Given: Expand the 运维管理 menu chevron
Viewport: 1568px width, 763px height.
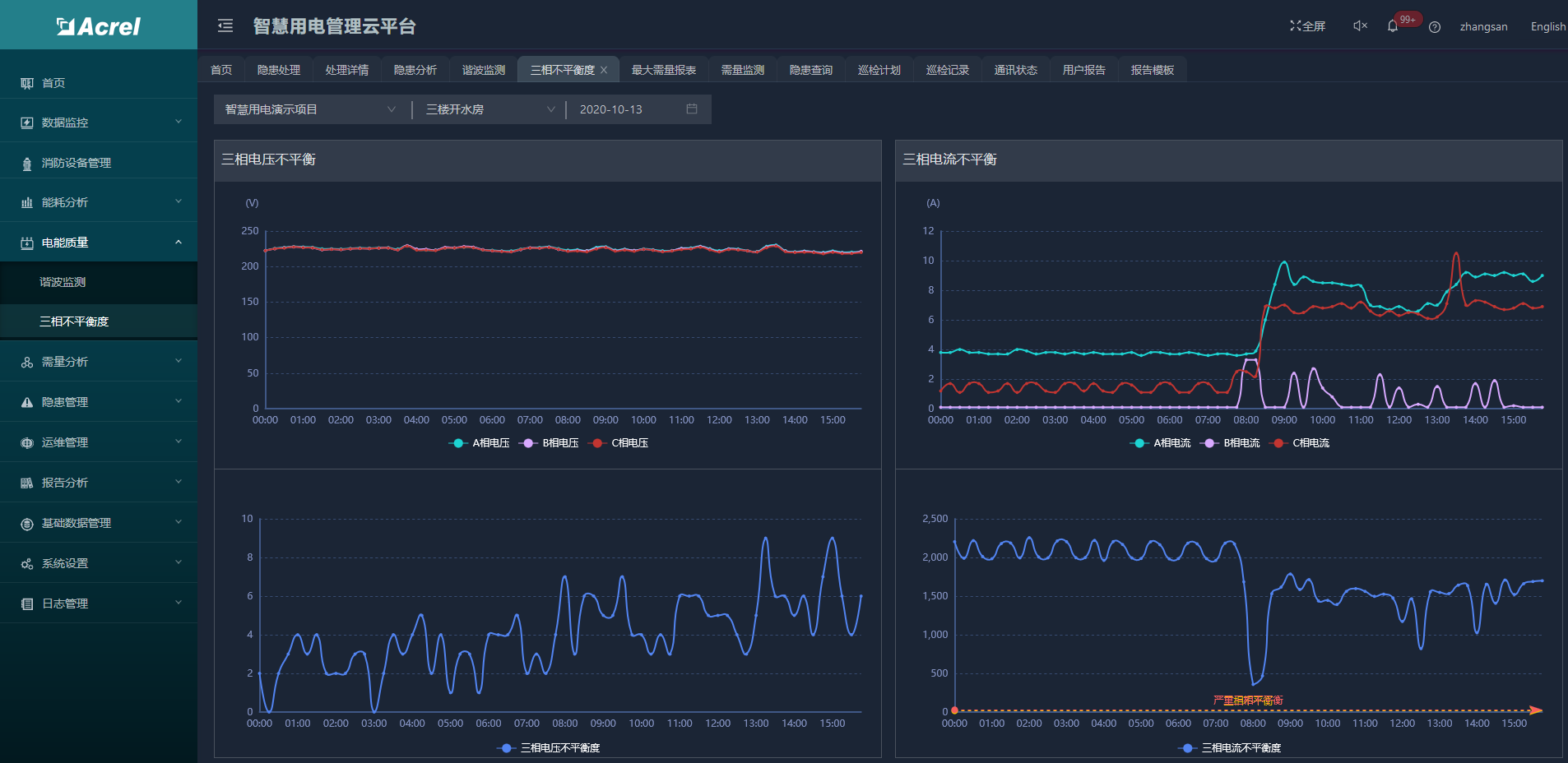Looking at the screenshot, I should [179, 442].
